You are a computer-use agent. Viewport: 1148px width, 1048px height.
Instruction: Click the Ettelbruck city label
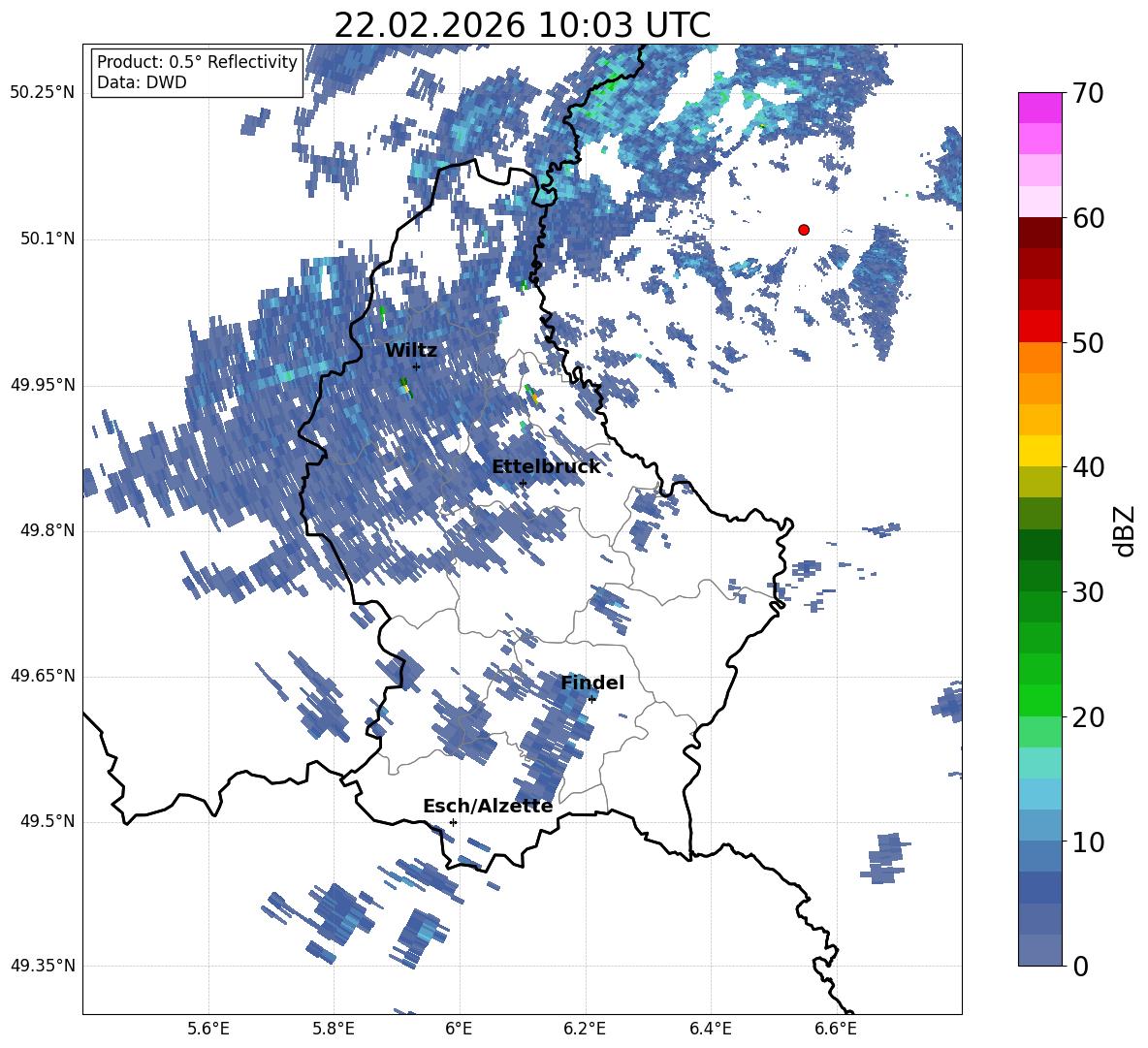546,467
